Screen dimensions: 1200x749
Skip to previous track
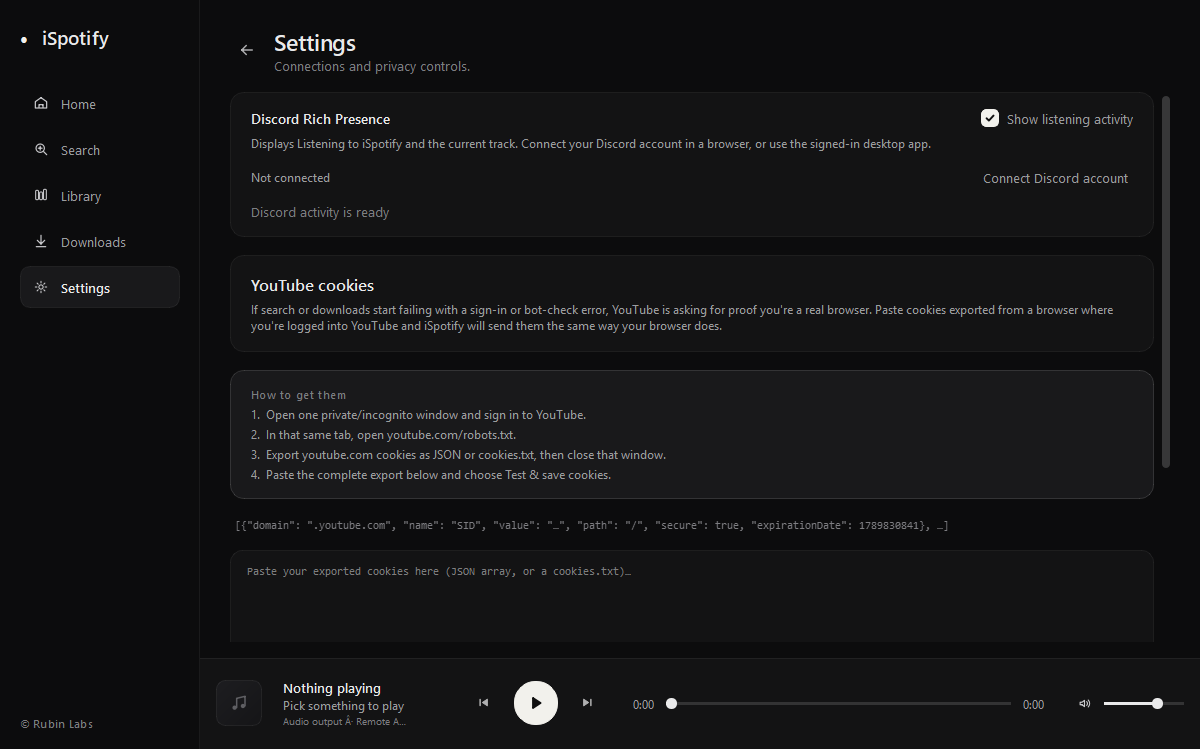pos(484,703)
